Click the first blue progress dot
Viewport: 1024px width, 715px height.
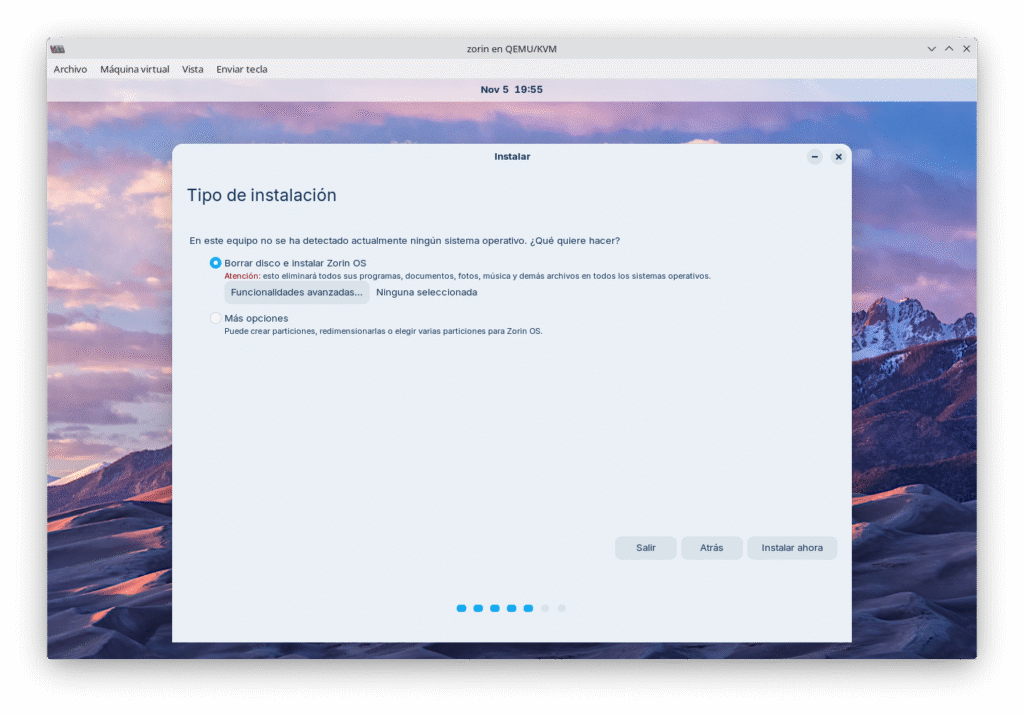pos(461,608)
